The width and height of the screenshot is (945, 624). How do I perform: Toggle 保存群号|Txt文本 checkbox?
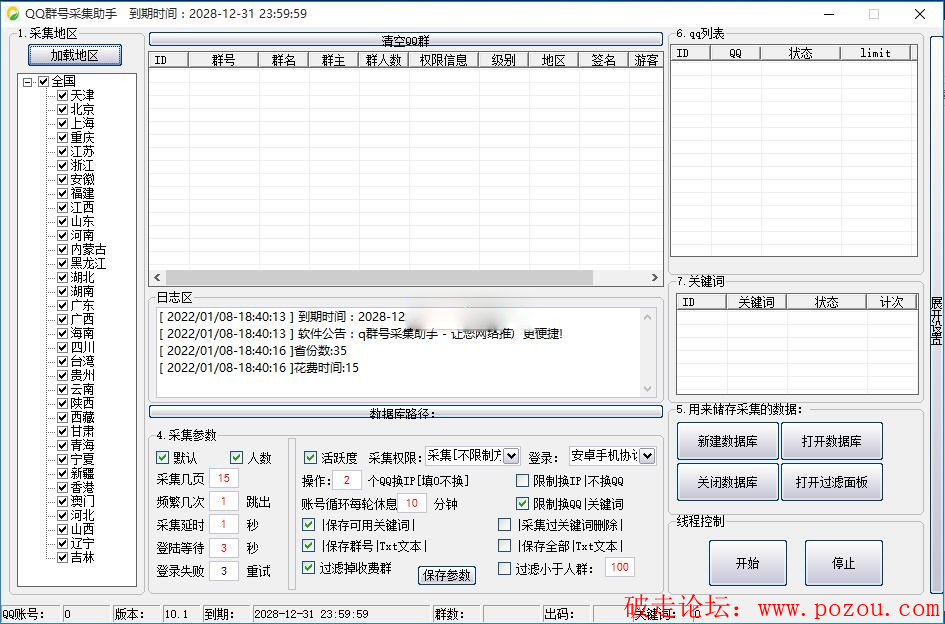pos(309,546)
